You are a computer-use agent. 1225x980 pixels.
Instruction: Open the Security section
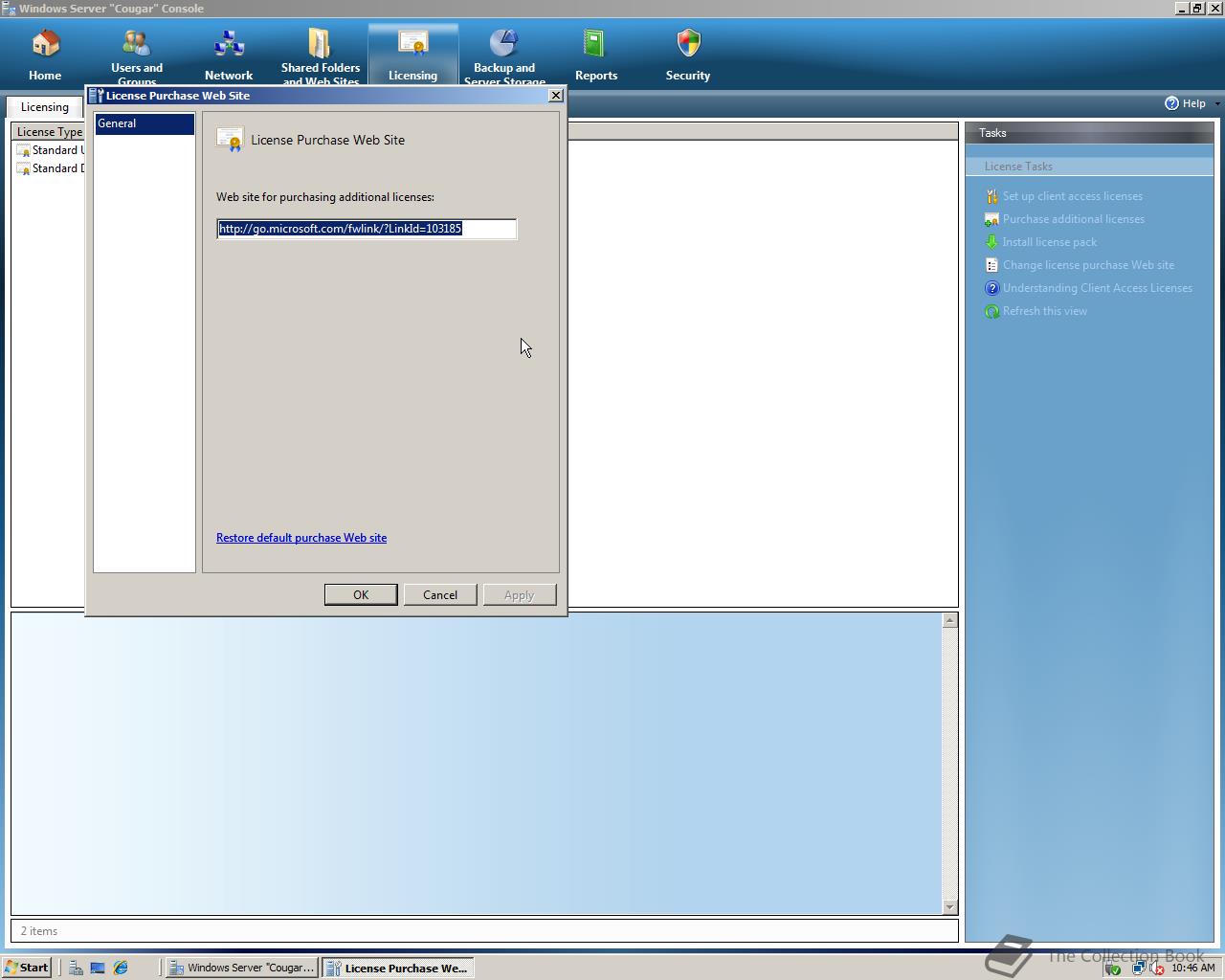pos(688,56)
